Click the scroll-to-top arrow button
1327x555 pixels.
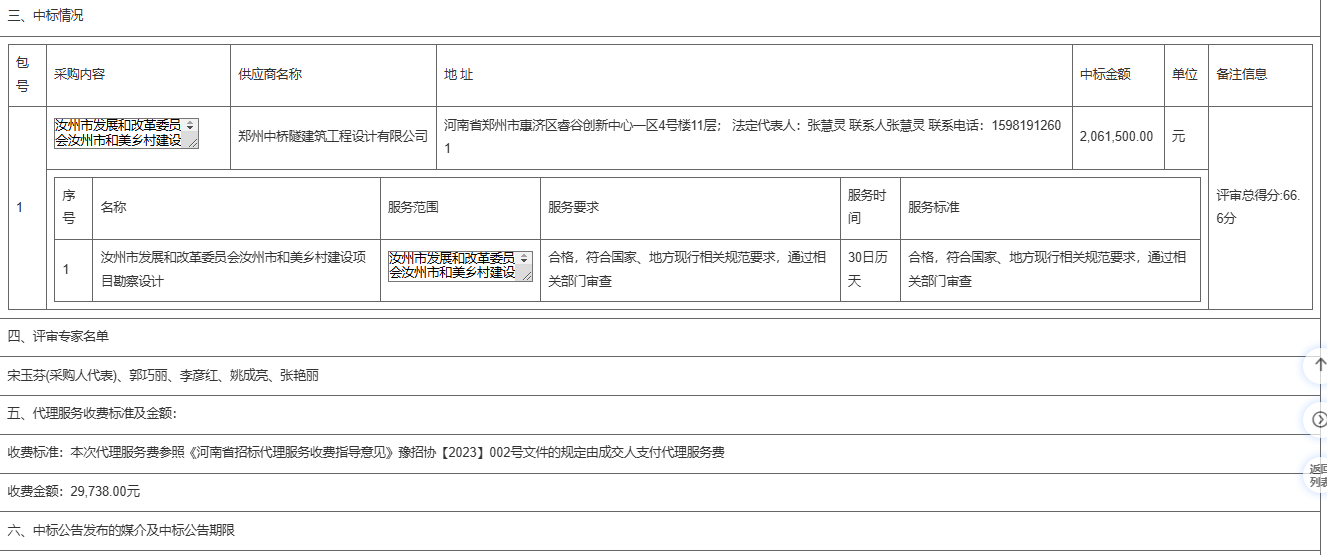pyautogui.click(x=1319, y=366)
